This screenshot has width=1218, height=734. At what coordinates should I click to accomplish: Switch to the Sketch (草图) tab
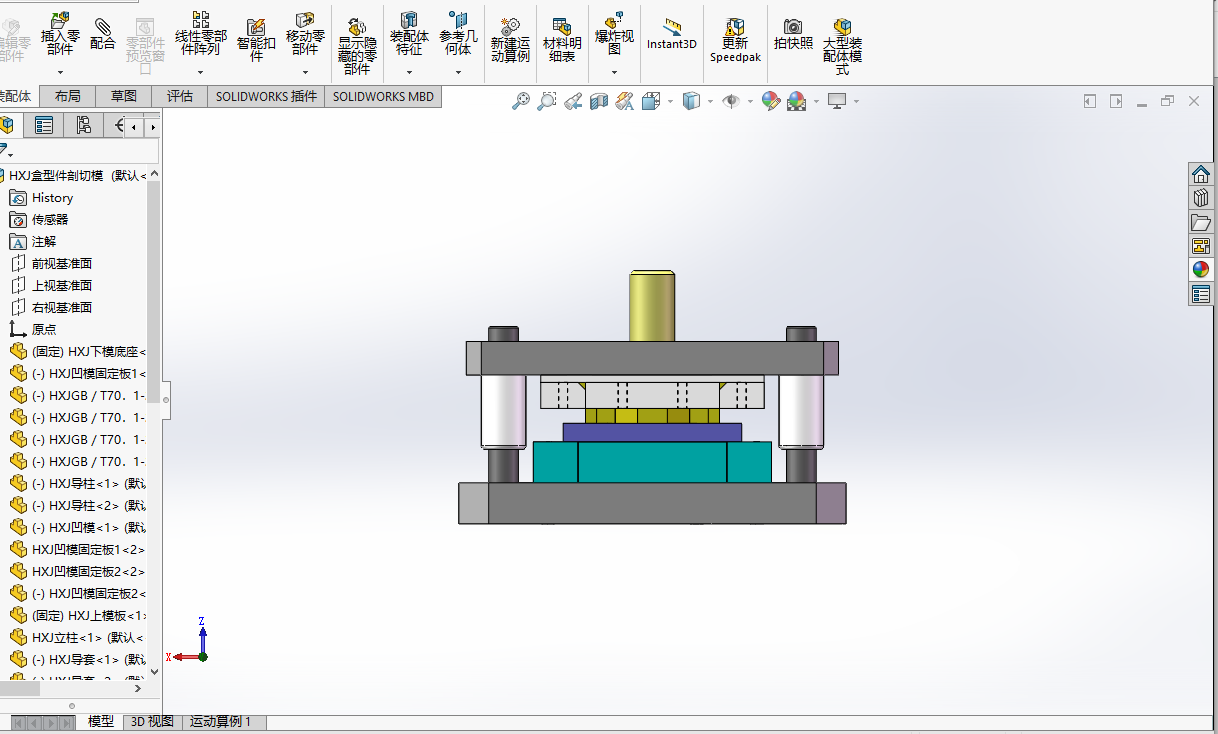pyautogui.click(x=124, y=96)
